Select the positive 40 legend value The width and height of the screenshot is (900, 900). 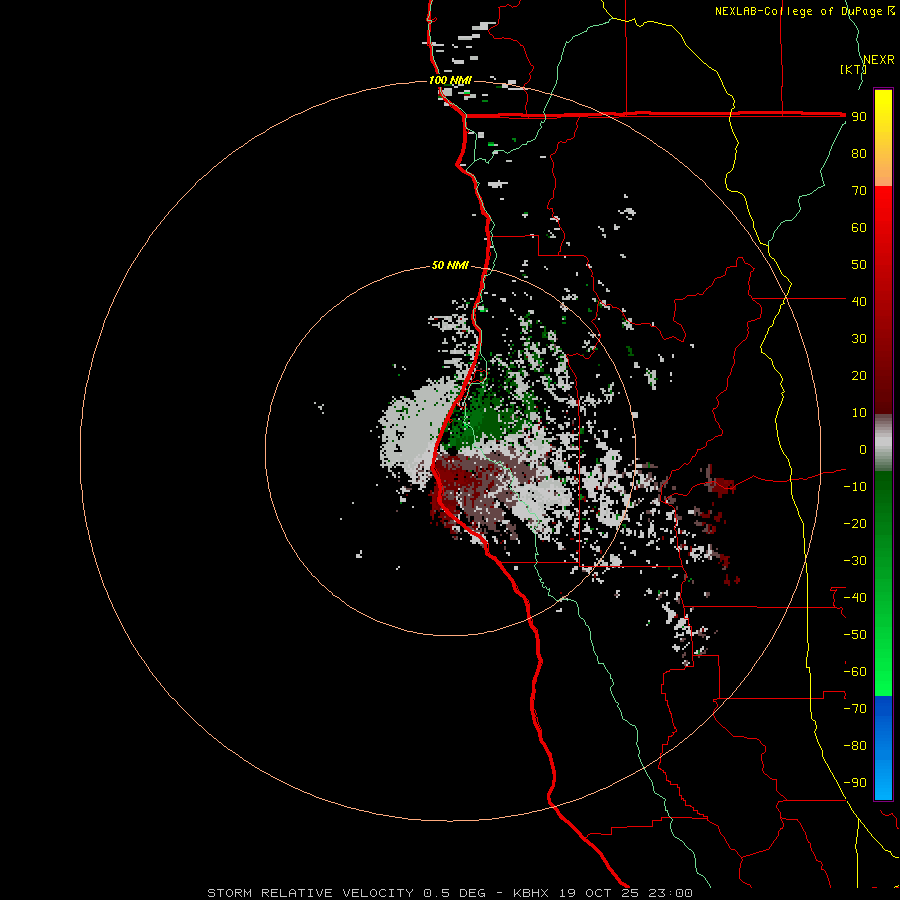[859, 301]
